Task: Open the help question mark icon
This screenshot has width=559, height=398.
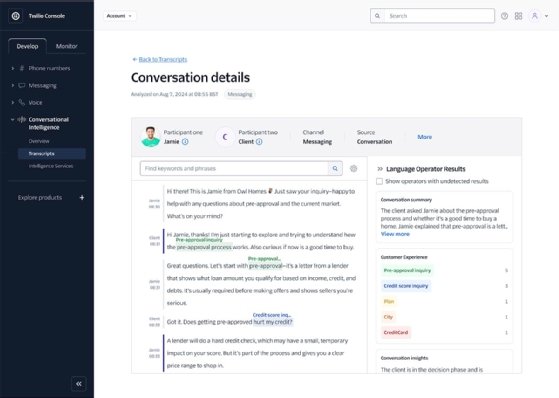Action: point(504,16)
